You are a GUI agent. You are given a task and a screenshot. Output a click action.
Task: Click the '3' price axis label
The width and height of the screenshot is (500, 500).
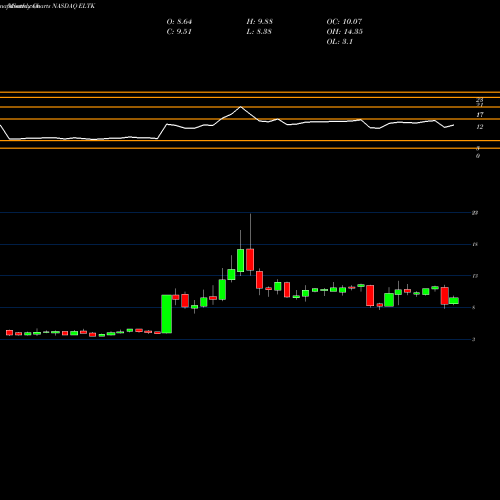coord(474,339)
